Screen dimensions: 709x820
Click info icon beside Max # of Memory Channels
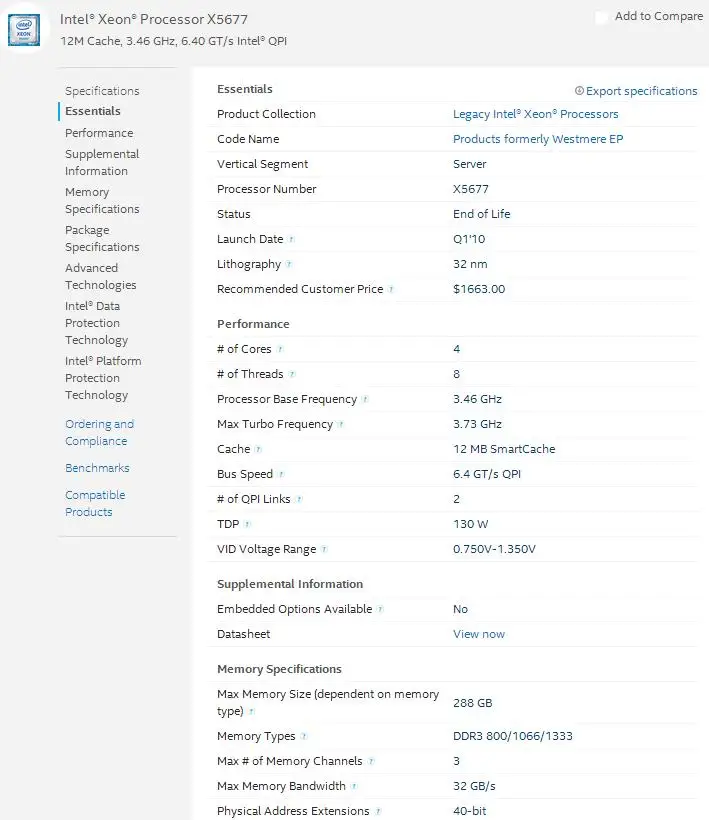pos(371,761)
